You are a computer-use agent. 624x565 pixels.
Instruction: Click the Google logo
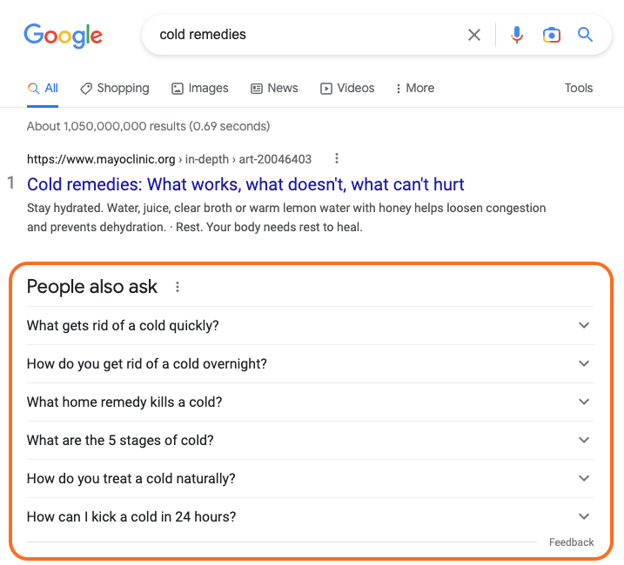click(63, 36)
